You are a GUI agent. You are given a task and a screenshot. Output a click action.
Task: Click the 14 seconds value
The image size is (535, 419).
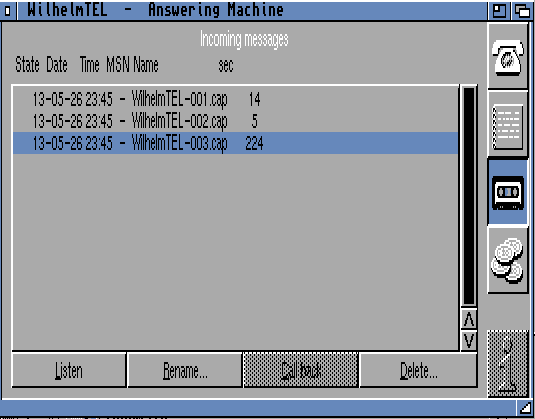click(255, 99)
